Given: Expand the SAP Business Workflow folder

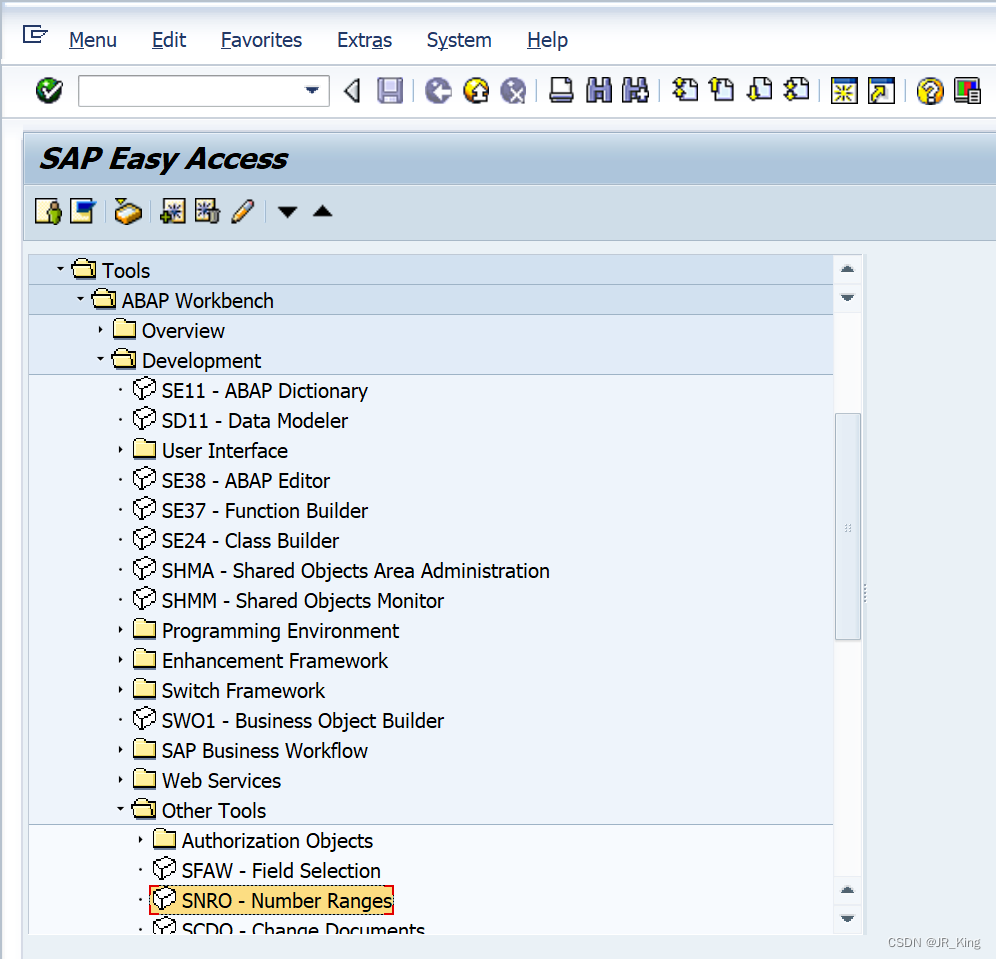Looking at the screenshot, I should tap(120, 749).
